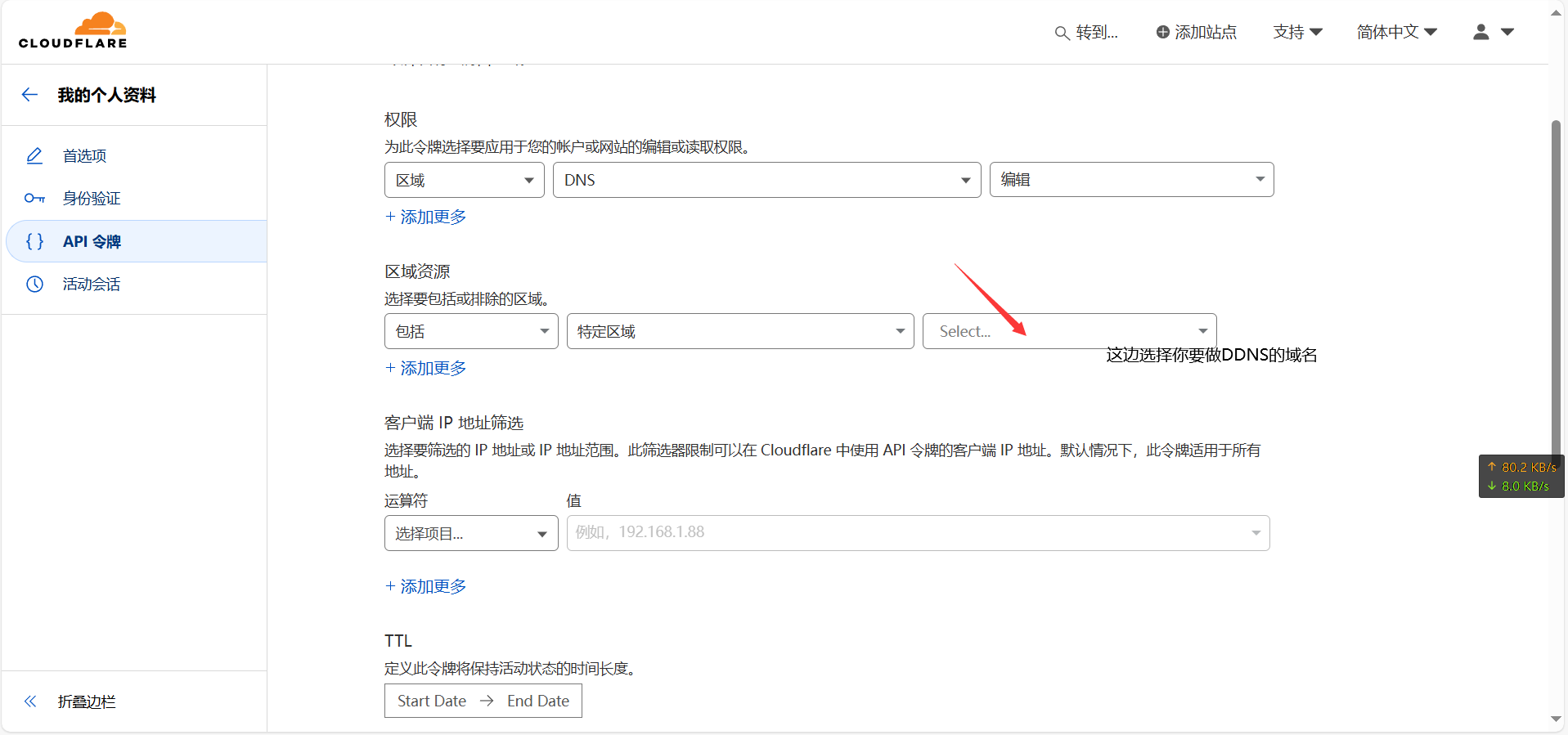The width and height of the screenshot is (1568, 735).
Task: Click the pencil icon for 首选项
Action: [34, 155]
